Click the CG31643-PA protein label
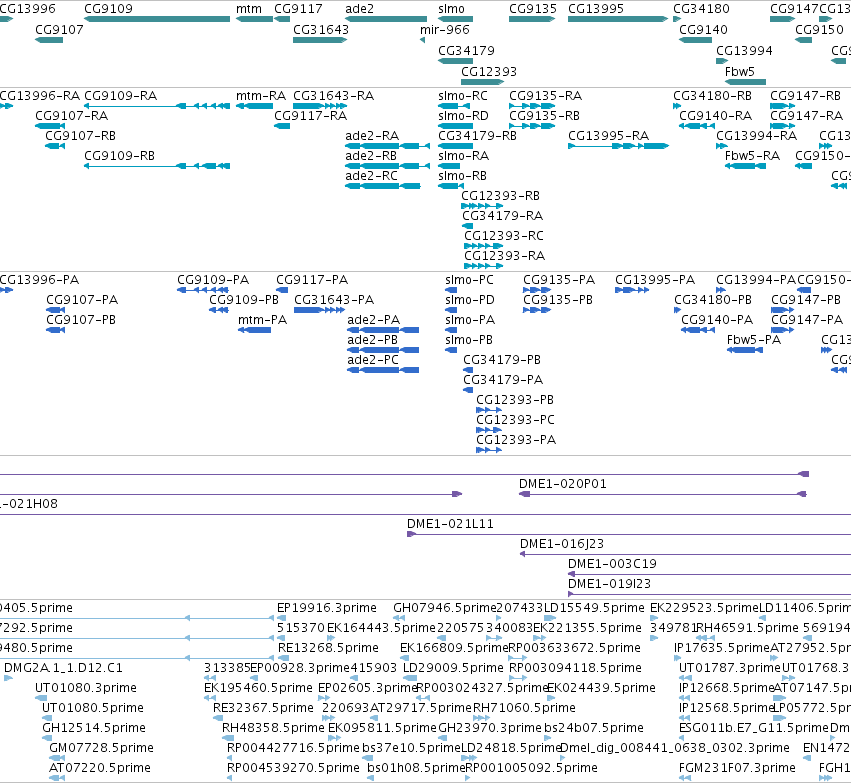 [334, 300]
